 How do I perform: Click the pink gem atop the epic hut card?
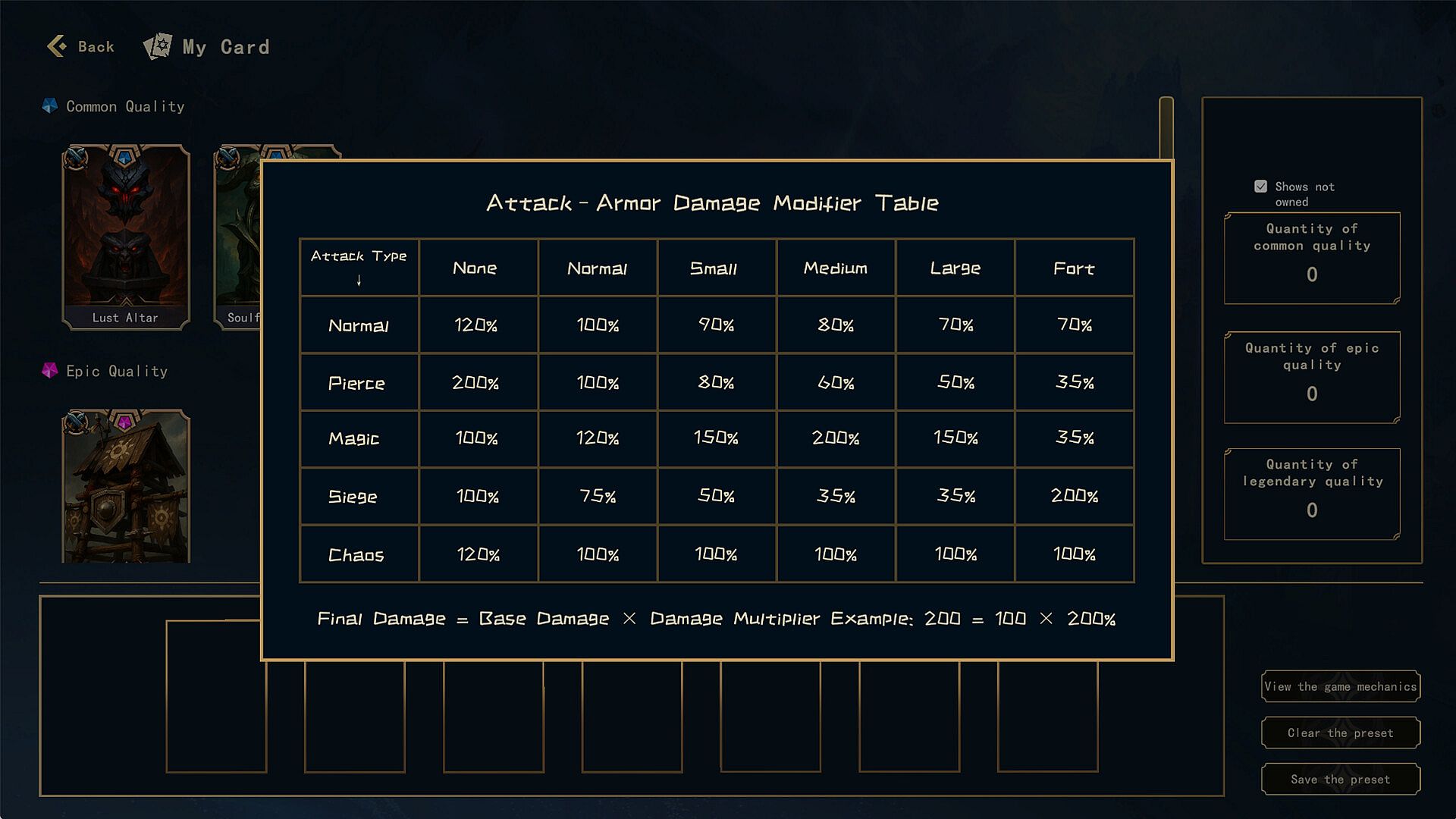point(125,422)
